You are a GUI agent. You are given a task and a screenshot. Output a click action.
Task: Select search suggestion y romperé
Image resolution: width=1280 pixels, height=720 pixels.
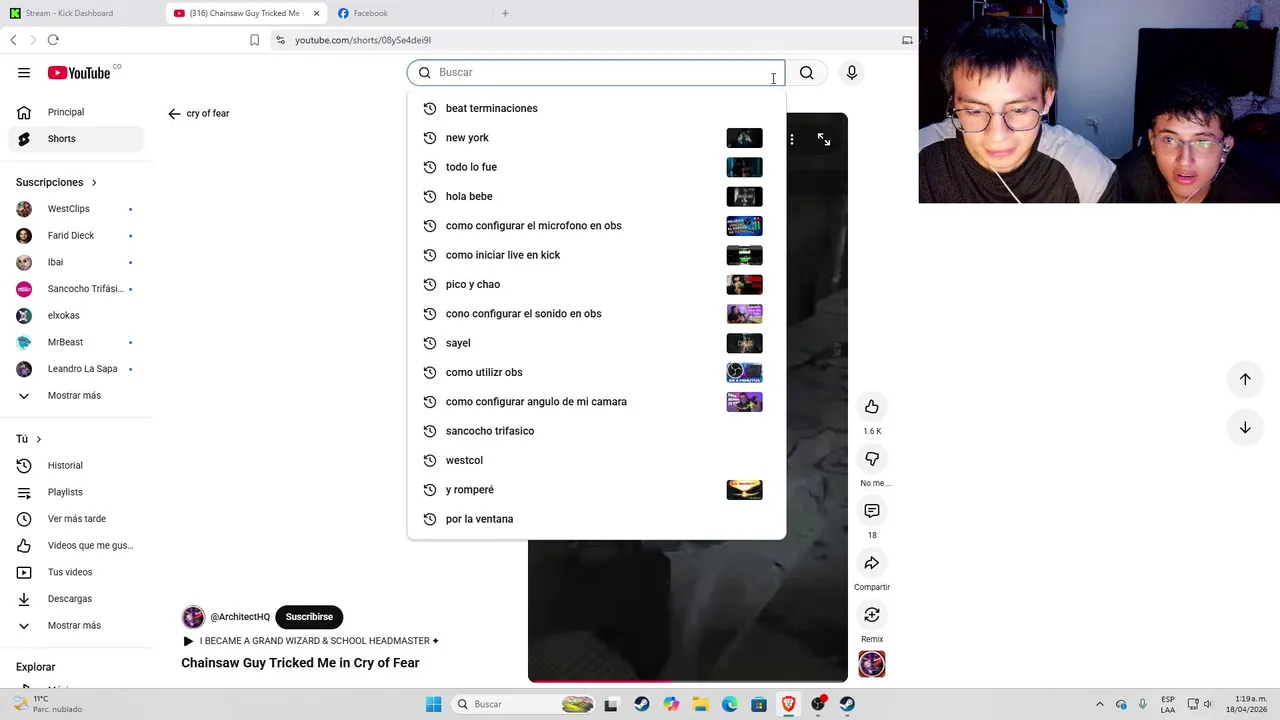coord(596,490)
